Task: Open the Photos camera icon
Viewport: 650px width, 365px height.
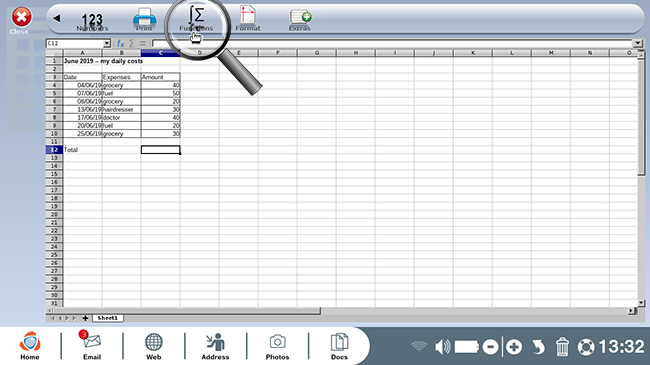Action: pyautogui.click(x=277, y=346)
